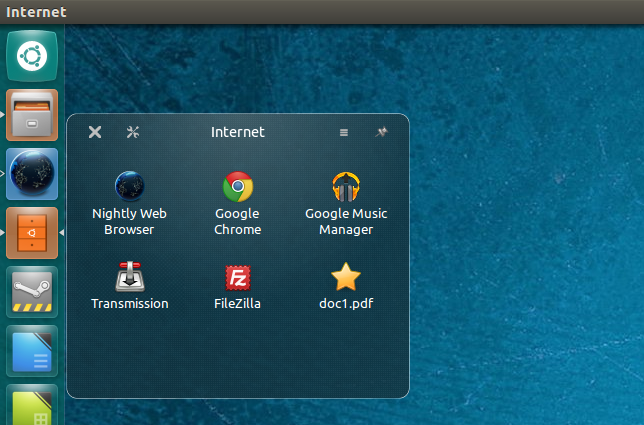Click the Internet heading in the popup
This screenshot has width=644, height=425.
(x=238, y=132)
